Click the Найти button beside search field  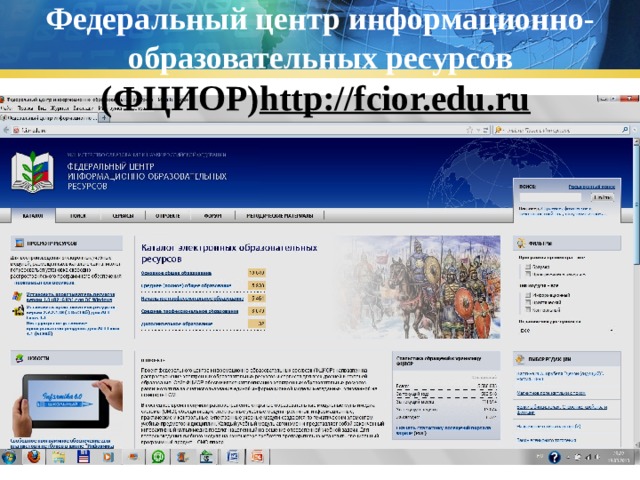pos(602,197)
